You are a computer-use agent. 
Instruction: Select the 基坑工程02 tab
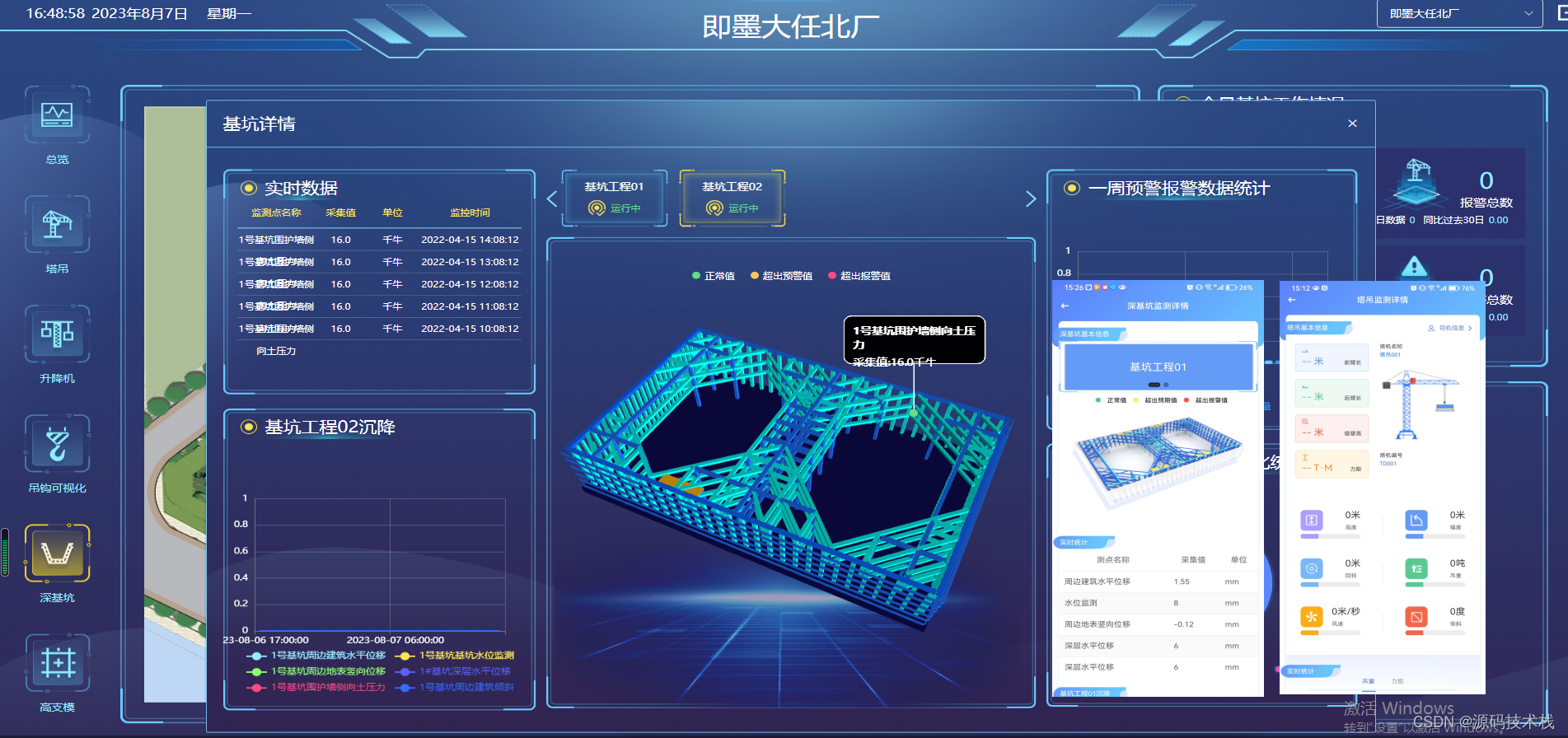(x=733, y=198)
